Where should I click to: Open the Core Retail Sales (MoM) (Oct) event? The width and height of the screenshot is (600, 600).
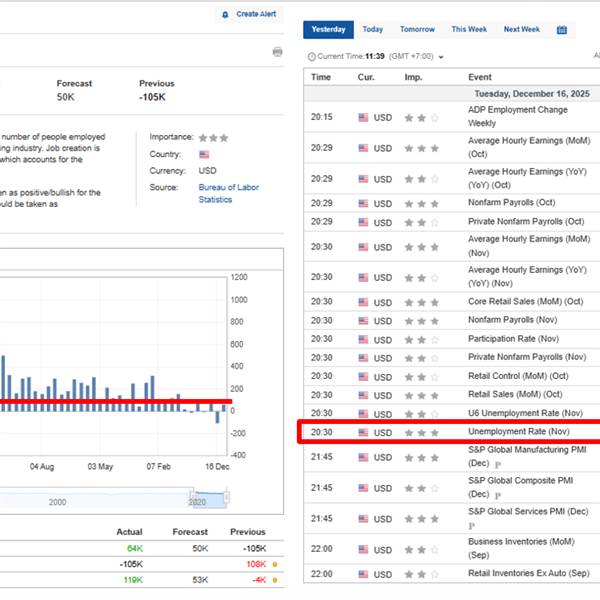(525, 301)
